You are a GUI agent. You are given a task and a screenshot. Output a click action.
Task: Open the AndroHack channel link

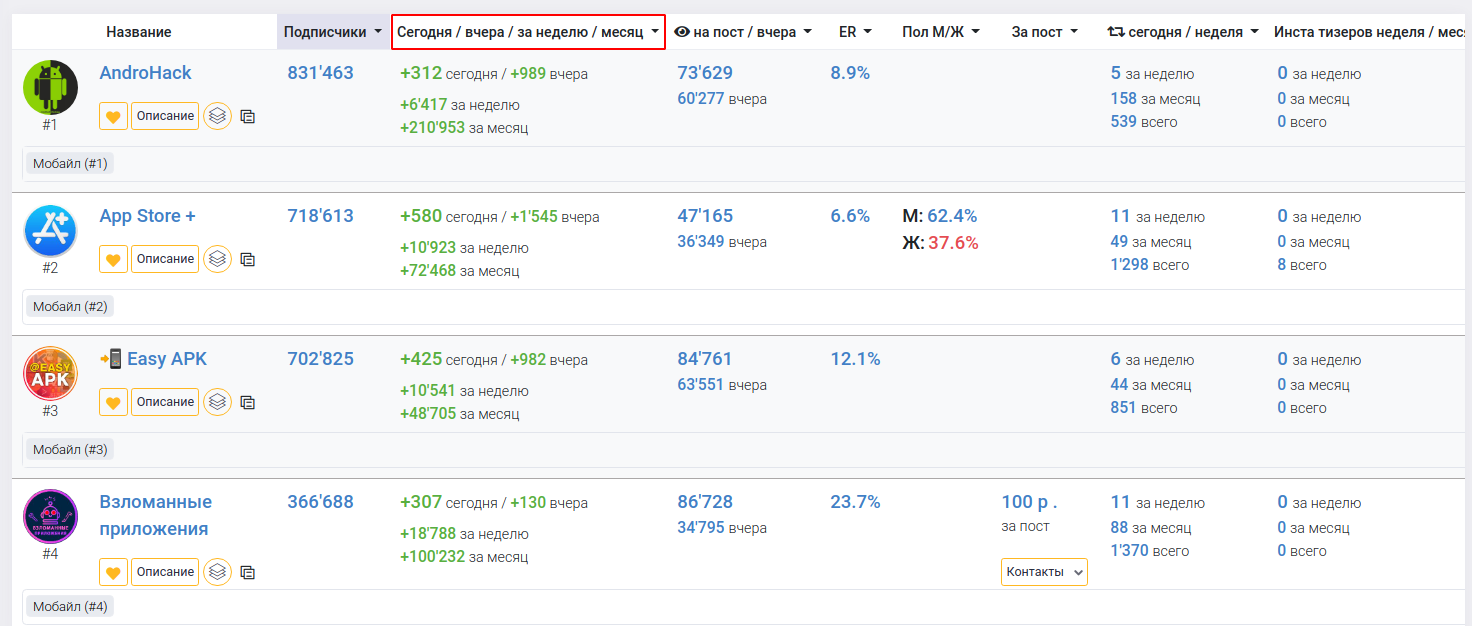[x=145, y=73]
